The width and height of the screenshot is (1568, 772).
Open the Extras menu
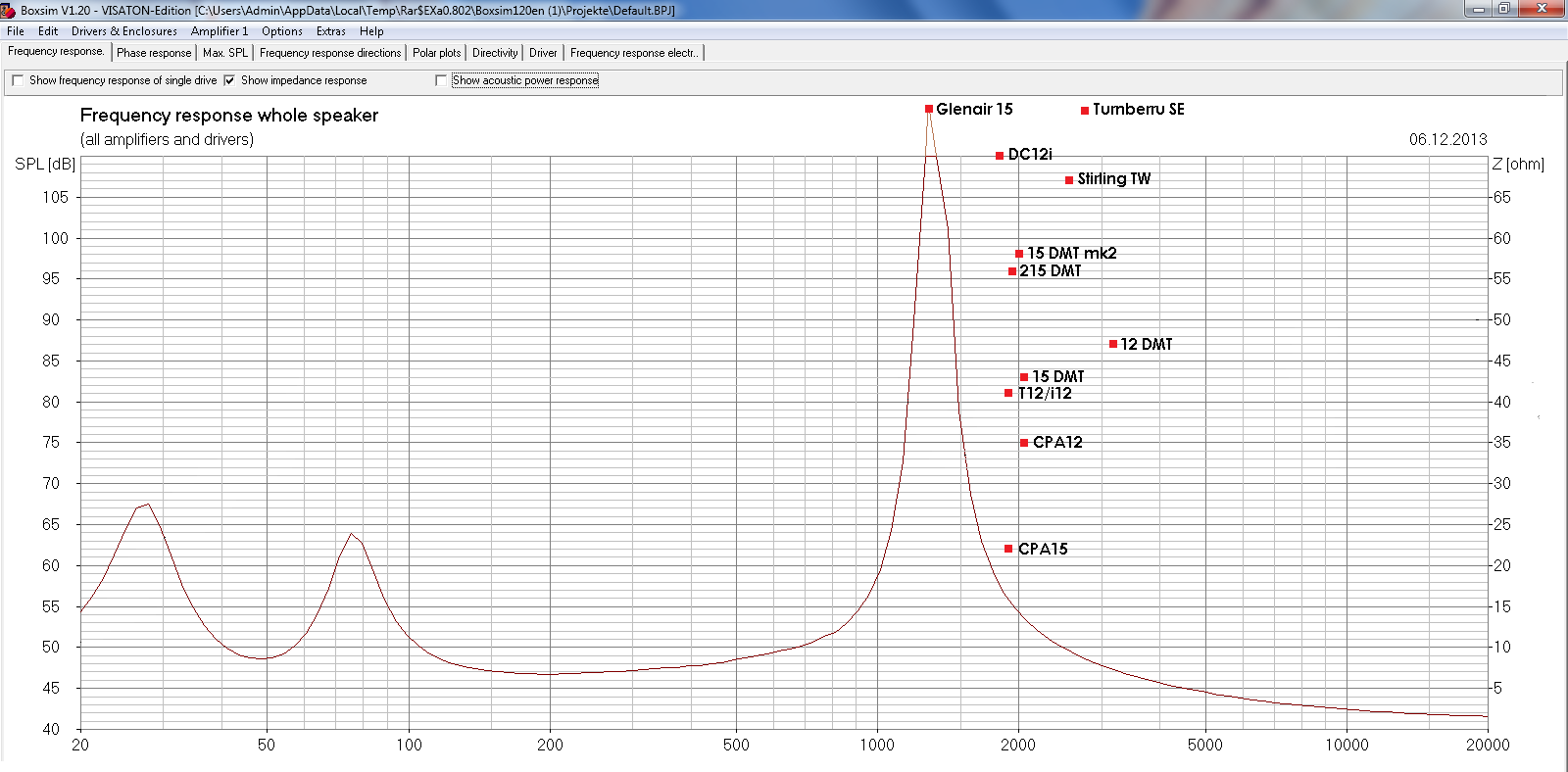pyautogui.click(x=330, y=31)
